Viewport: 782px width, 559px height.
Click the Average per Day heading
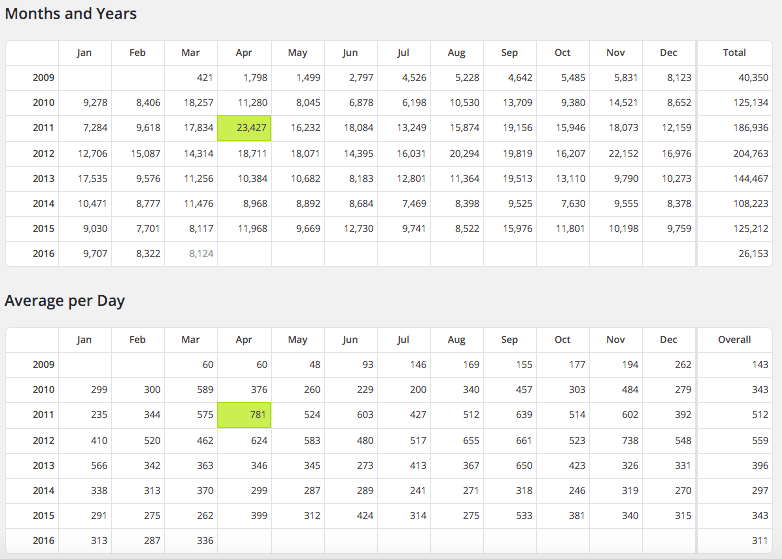coord(64,301)
